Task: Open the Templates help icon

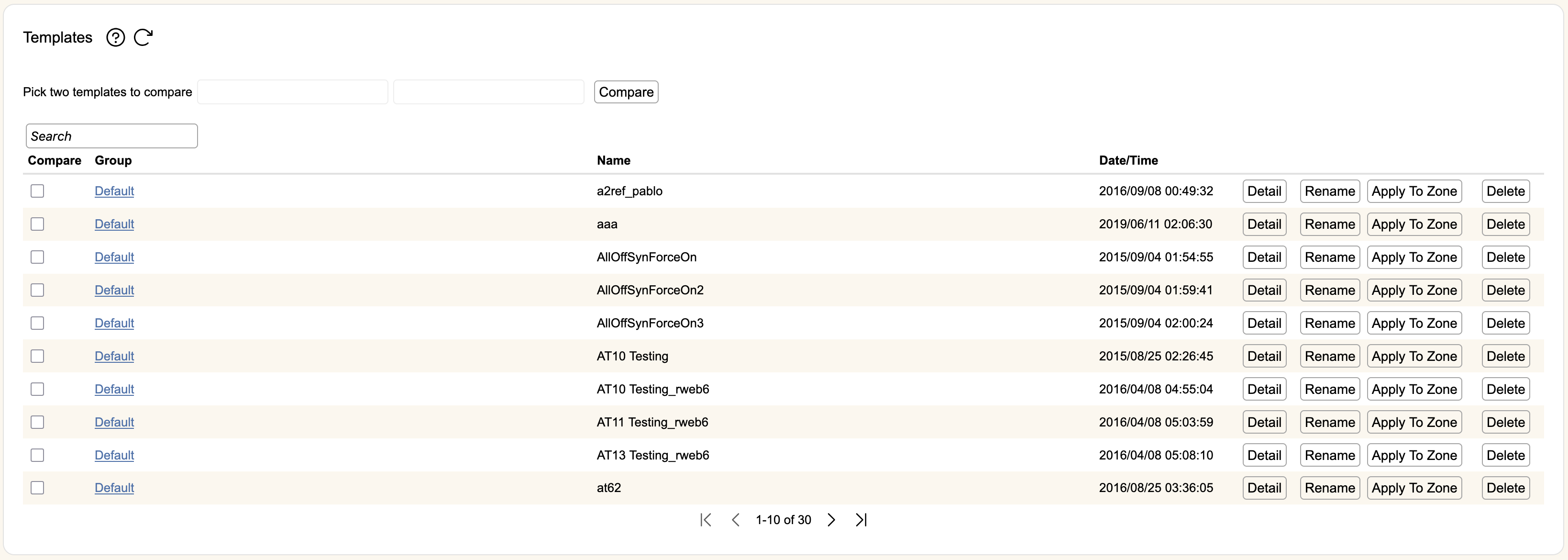Action: (x=115, y=38)
